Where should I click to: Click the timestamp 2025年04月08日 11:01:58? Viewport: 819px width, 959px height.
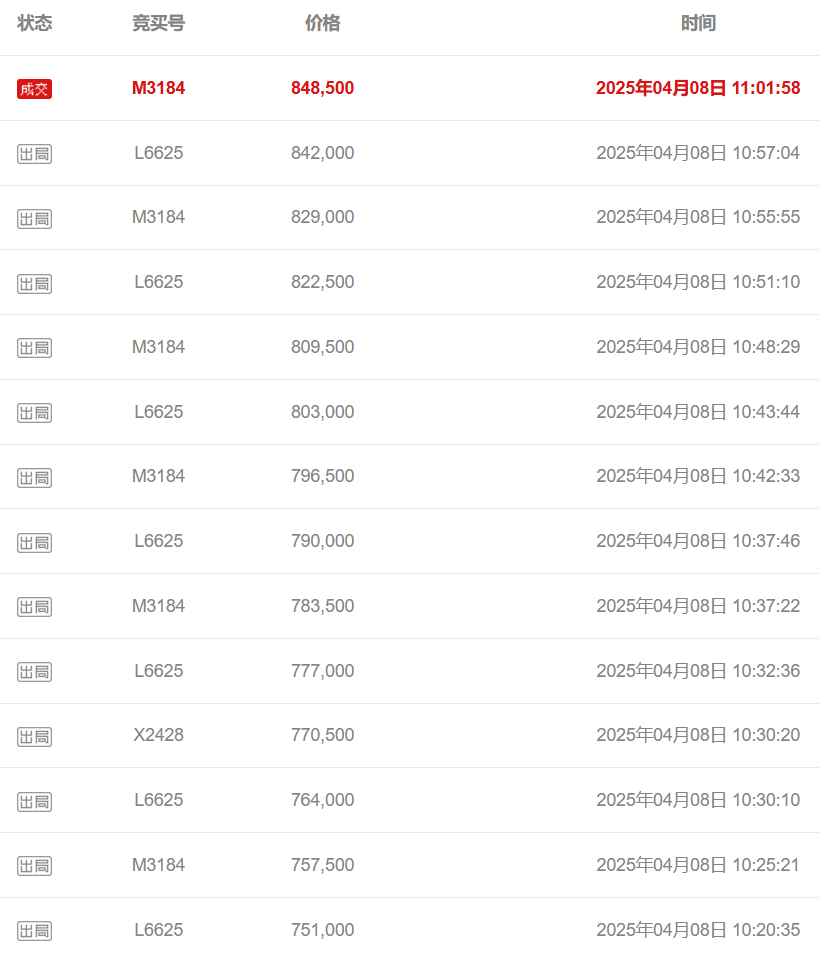(697, 88)
